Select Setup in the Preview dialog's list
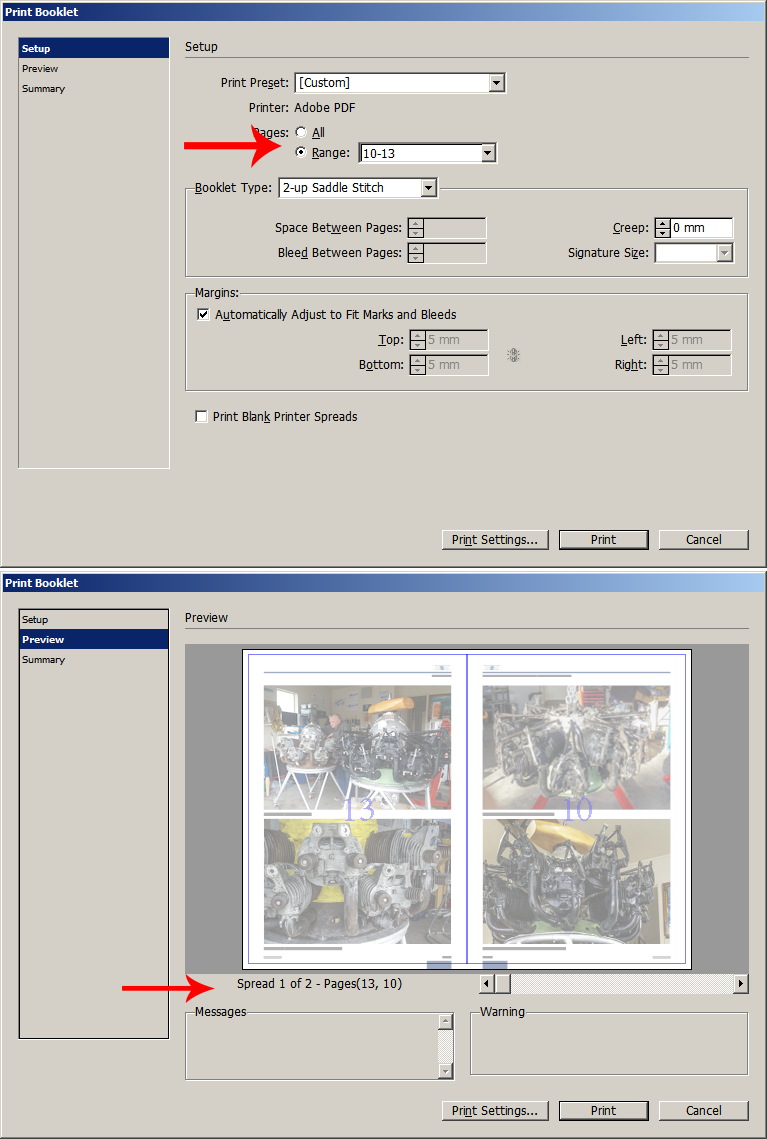 point(94,620)
